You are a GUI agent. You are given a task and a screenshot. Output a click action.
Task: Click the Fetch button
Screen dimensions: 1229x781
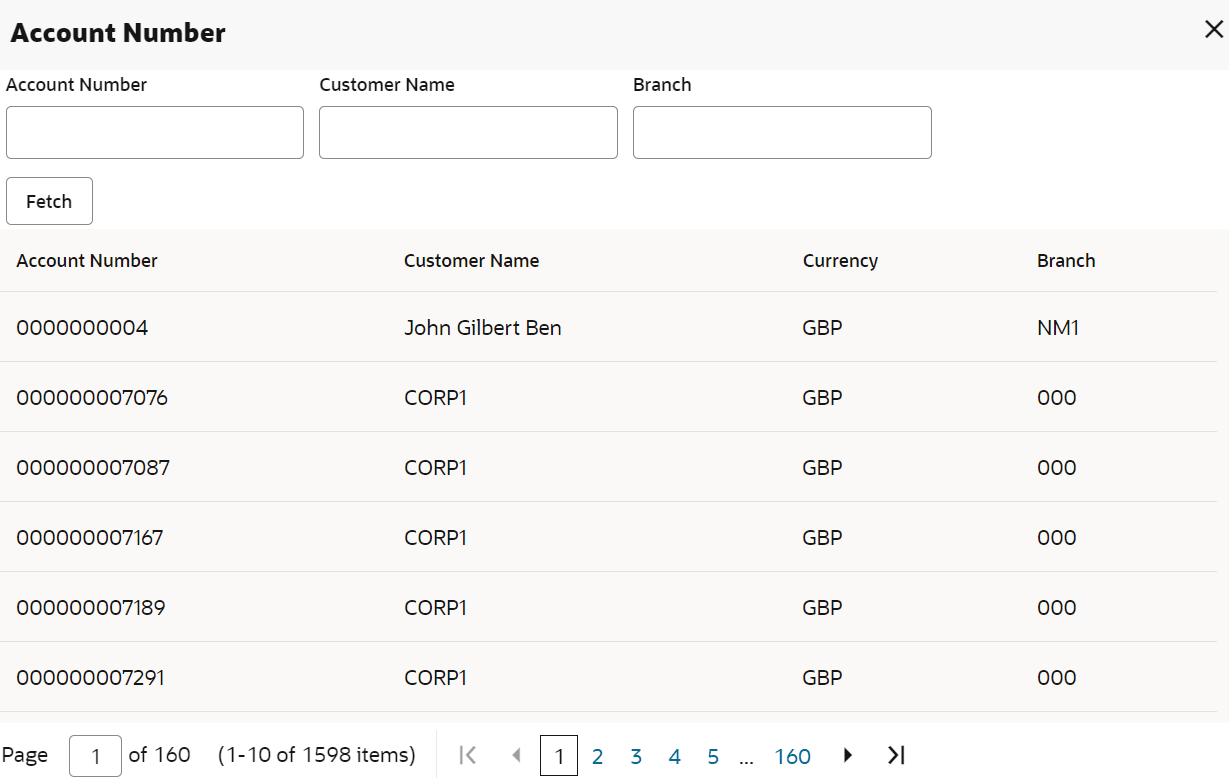(49, 201)
